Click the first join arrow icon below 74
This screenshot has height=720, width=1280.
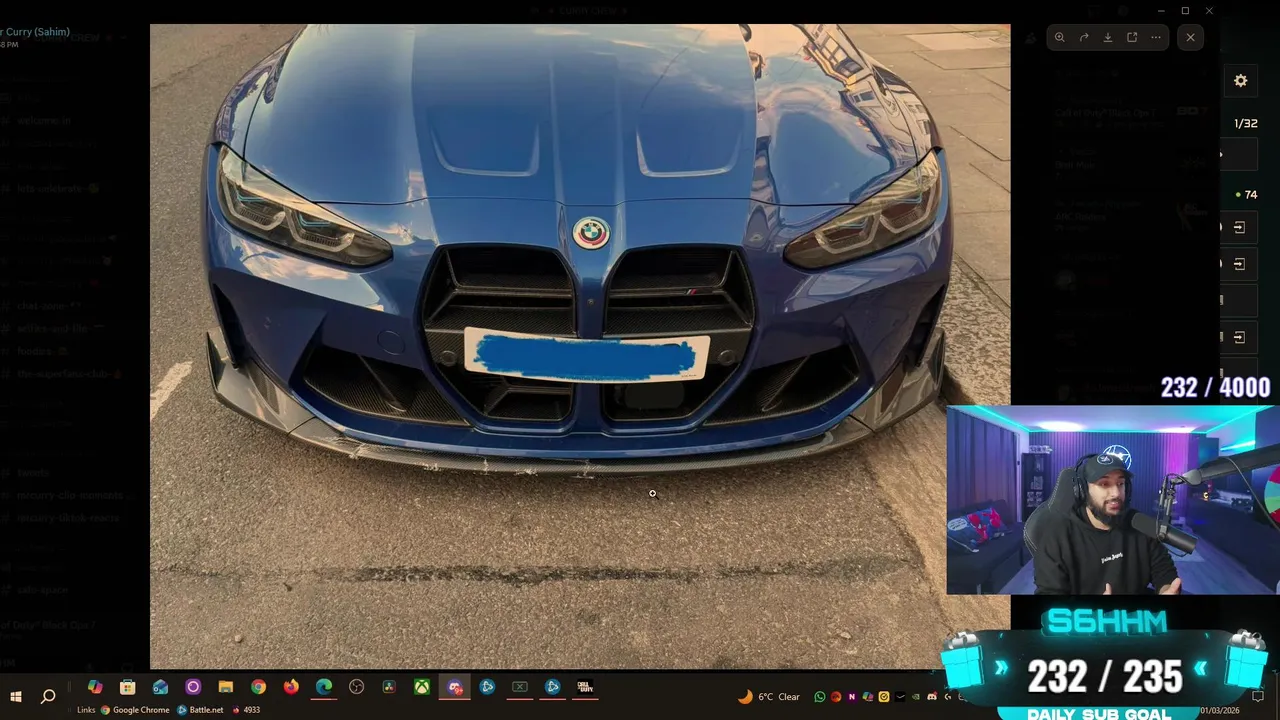(x=1239, y=227)
